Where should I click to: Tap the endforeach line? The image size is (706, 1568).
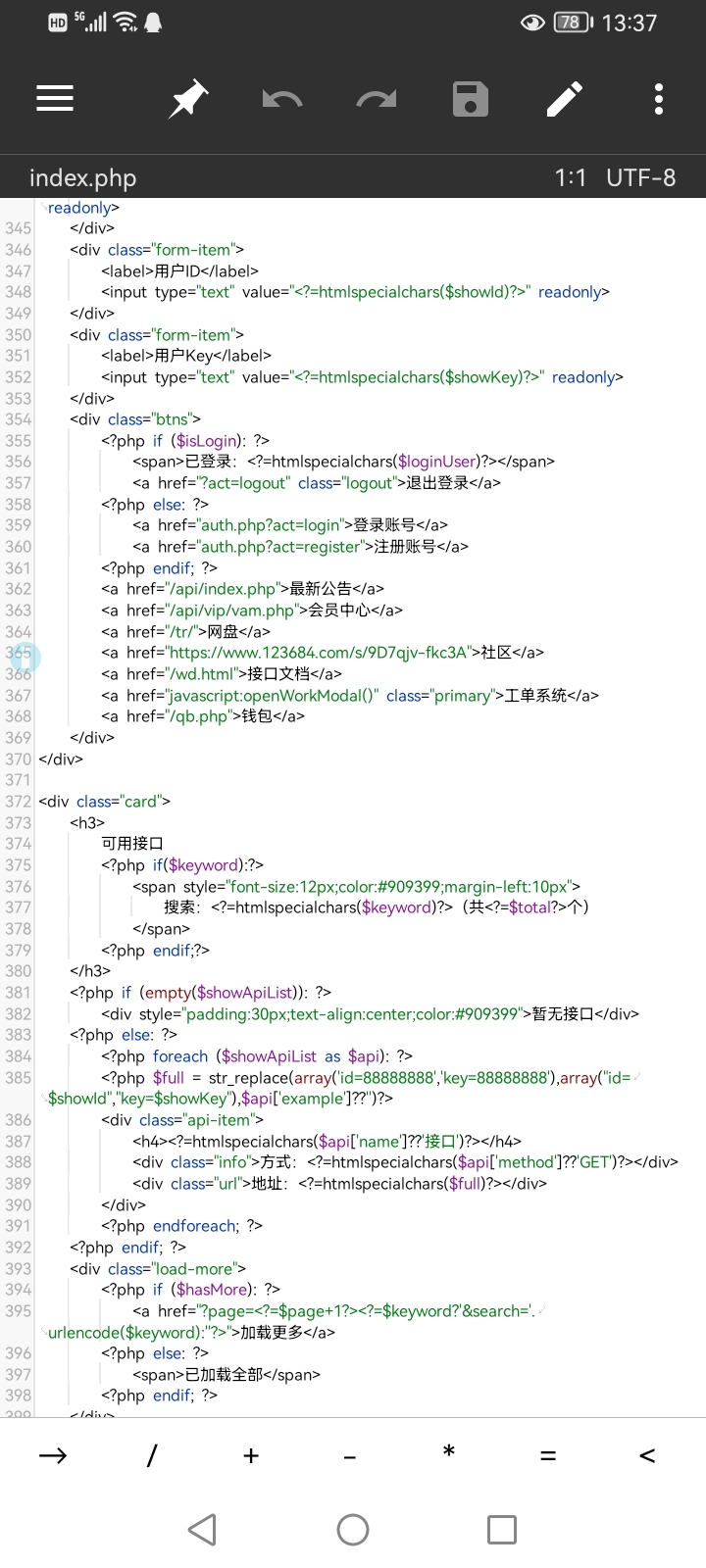point(181,1226)
